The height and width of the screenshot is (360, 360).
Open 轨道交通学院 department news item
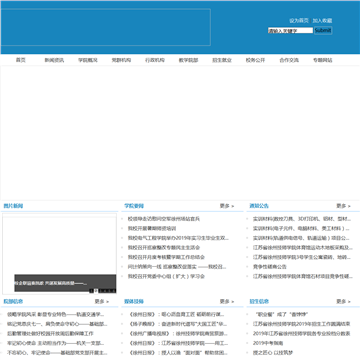click(x=56, y=314)
